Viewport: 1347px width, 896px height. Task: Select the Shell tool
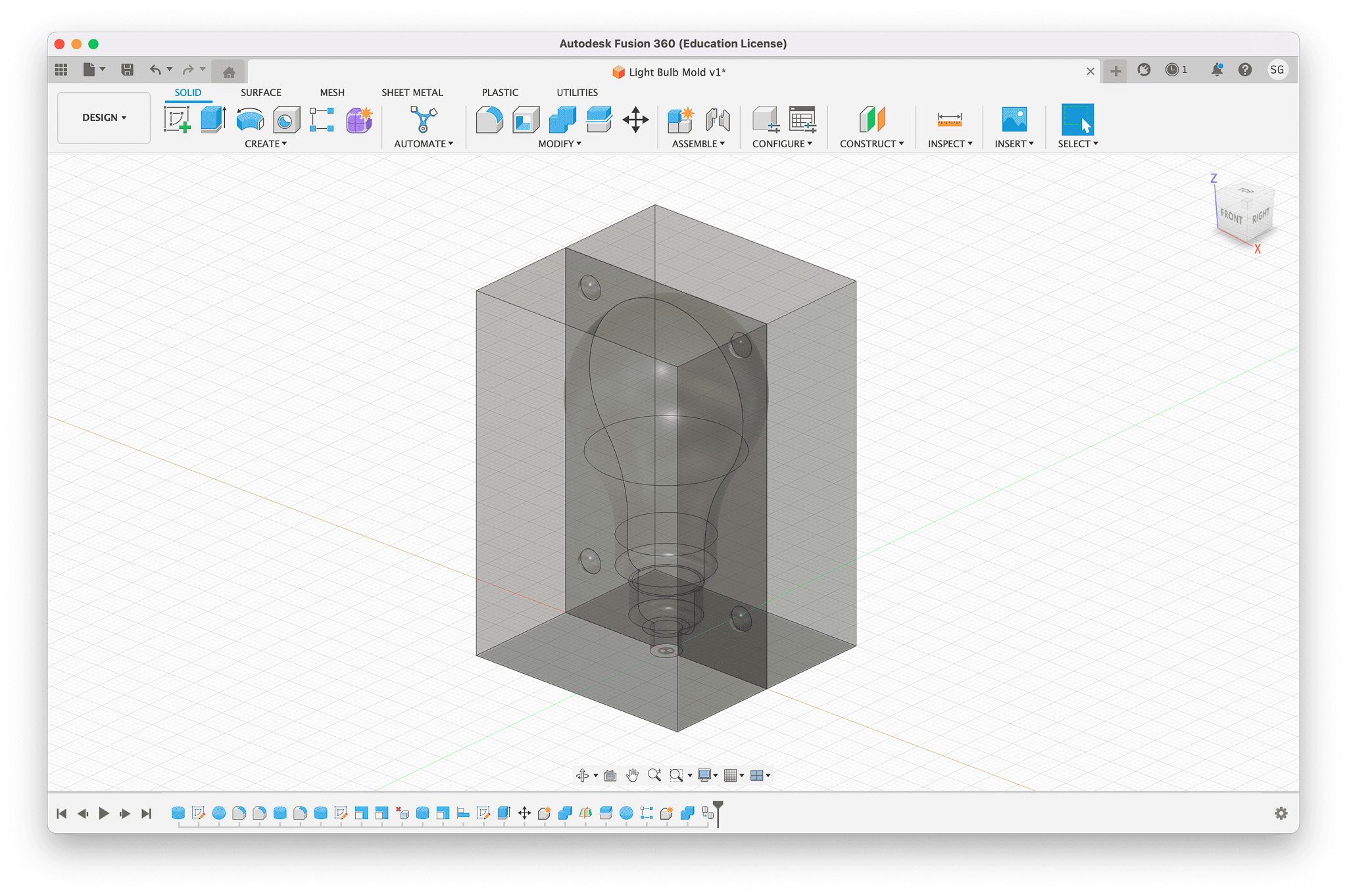(526, 120)
